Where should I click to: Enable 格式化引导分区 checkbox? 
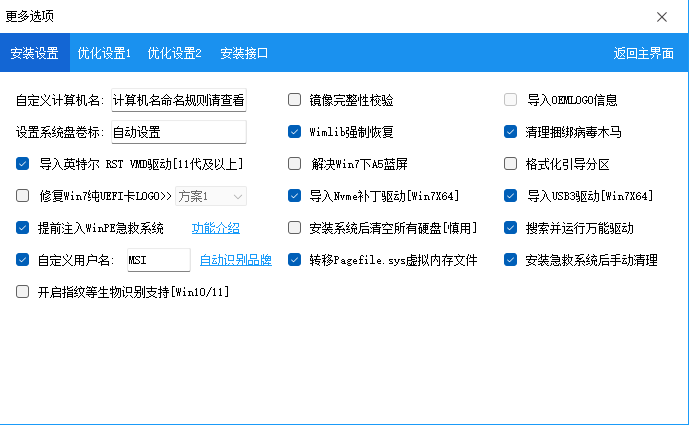point(510,163)
